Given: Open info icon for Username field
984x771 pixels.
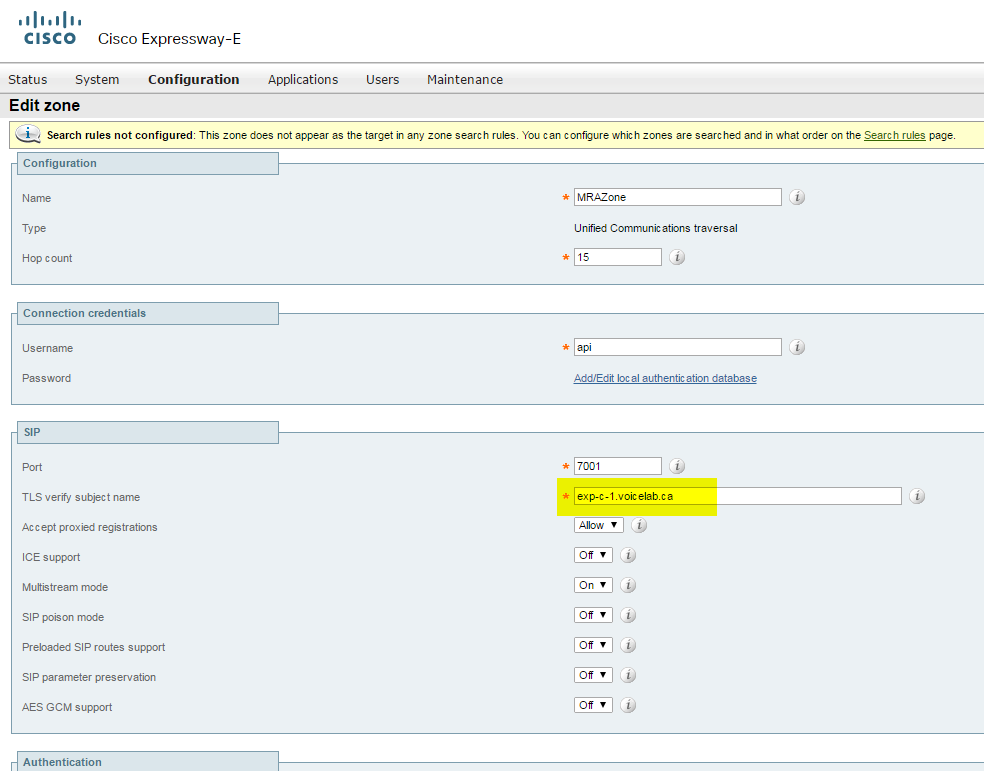Looking at the screenshot, I should coord(797,347).
